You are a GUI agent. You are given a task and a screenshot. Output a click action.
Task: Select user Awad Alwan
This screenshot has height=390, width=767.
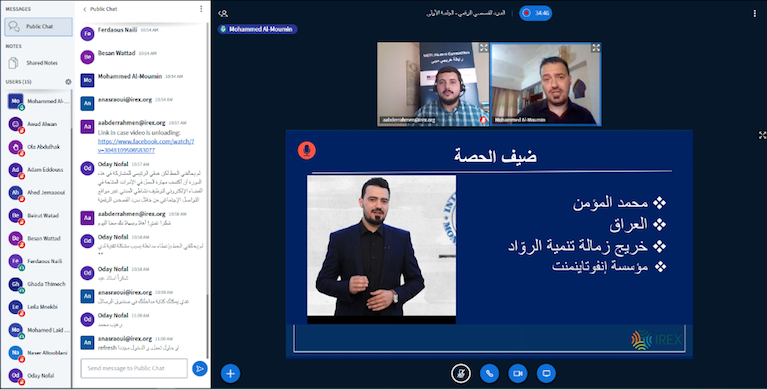click(39, 124)
